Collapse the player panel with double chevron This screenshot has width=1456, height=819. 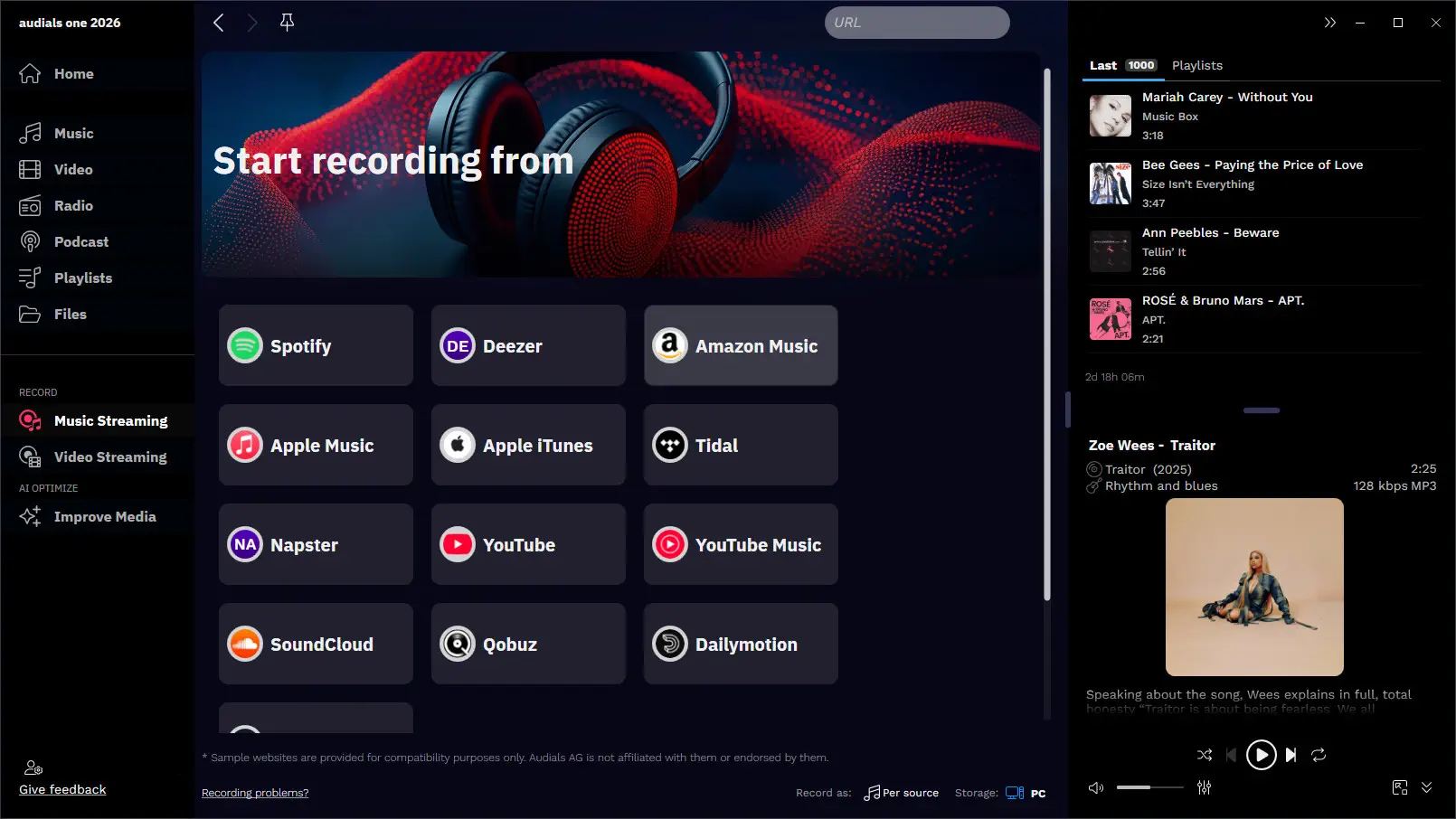(1329, 23)
